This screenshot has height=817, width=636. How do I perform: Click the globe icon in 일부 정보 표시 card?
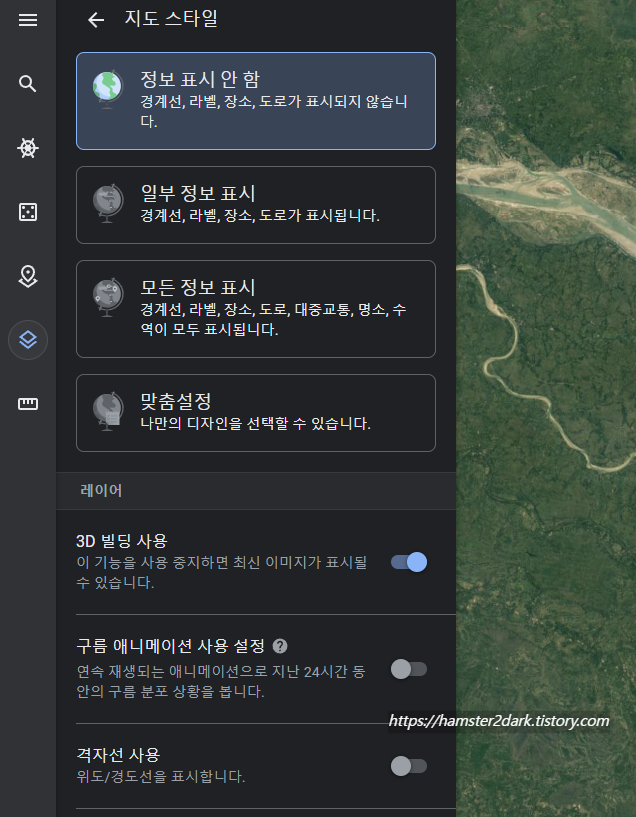108,203
